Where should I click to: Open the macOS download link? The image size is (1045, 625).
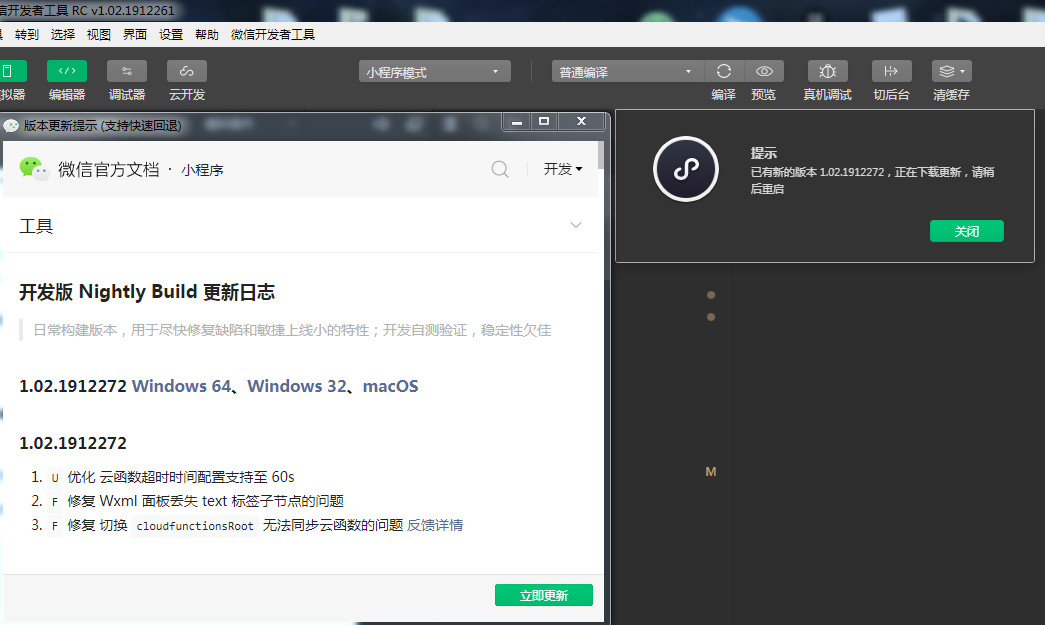coord(391,386)
